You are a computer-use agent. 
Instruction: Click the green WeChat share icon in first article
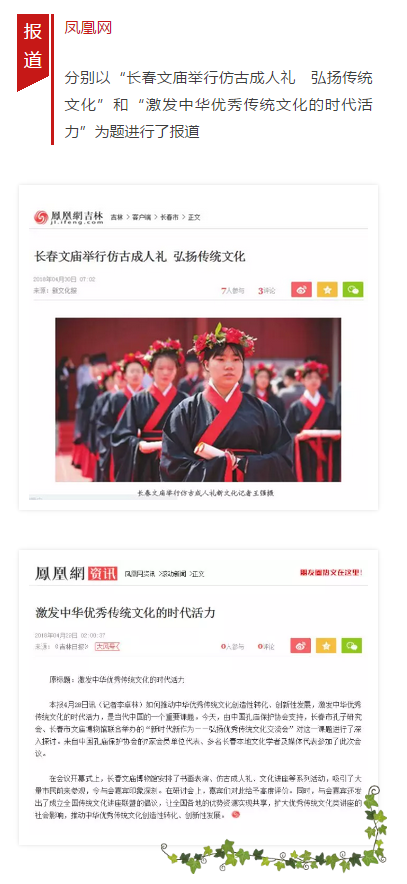pos(353,290)
